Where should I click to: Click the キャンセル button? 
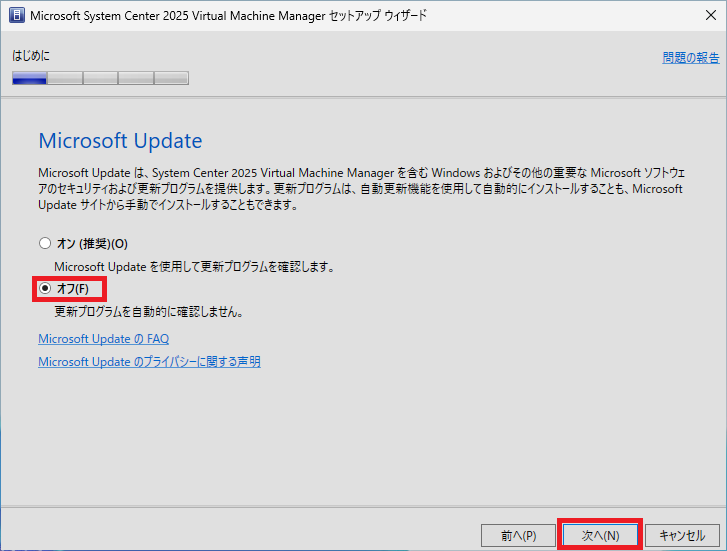click(682, 536)
